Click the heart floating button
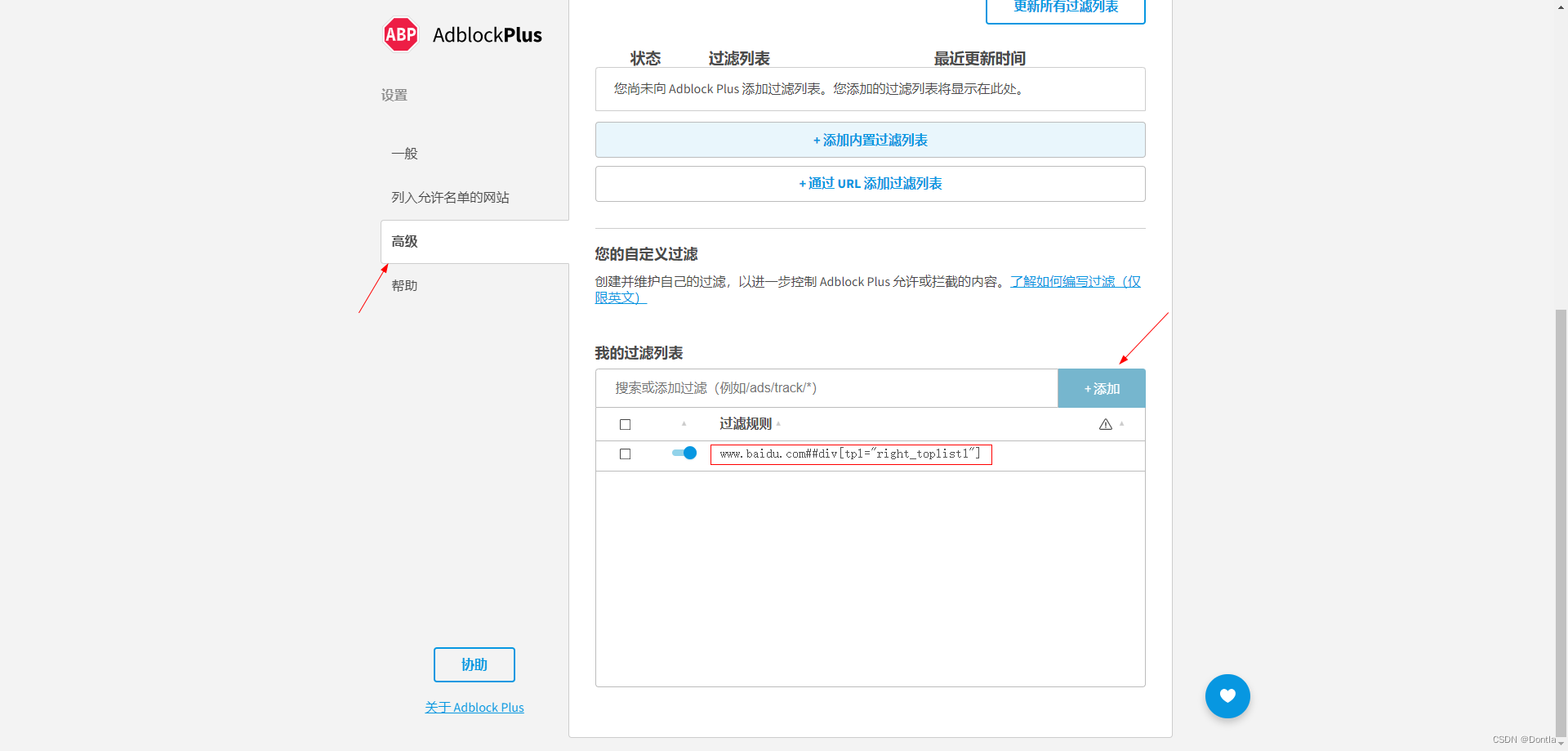Screen dimensions: 1568x751 click(1227, 696)
